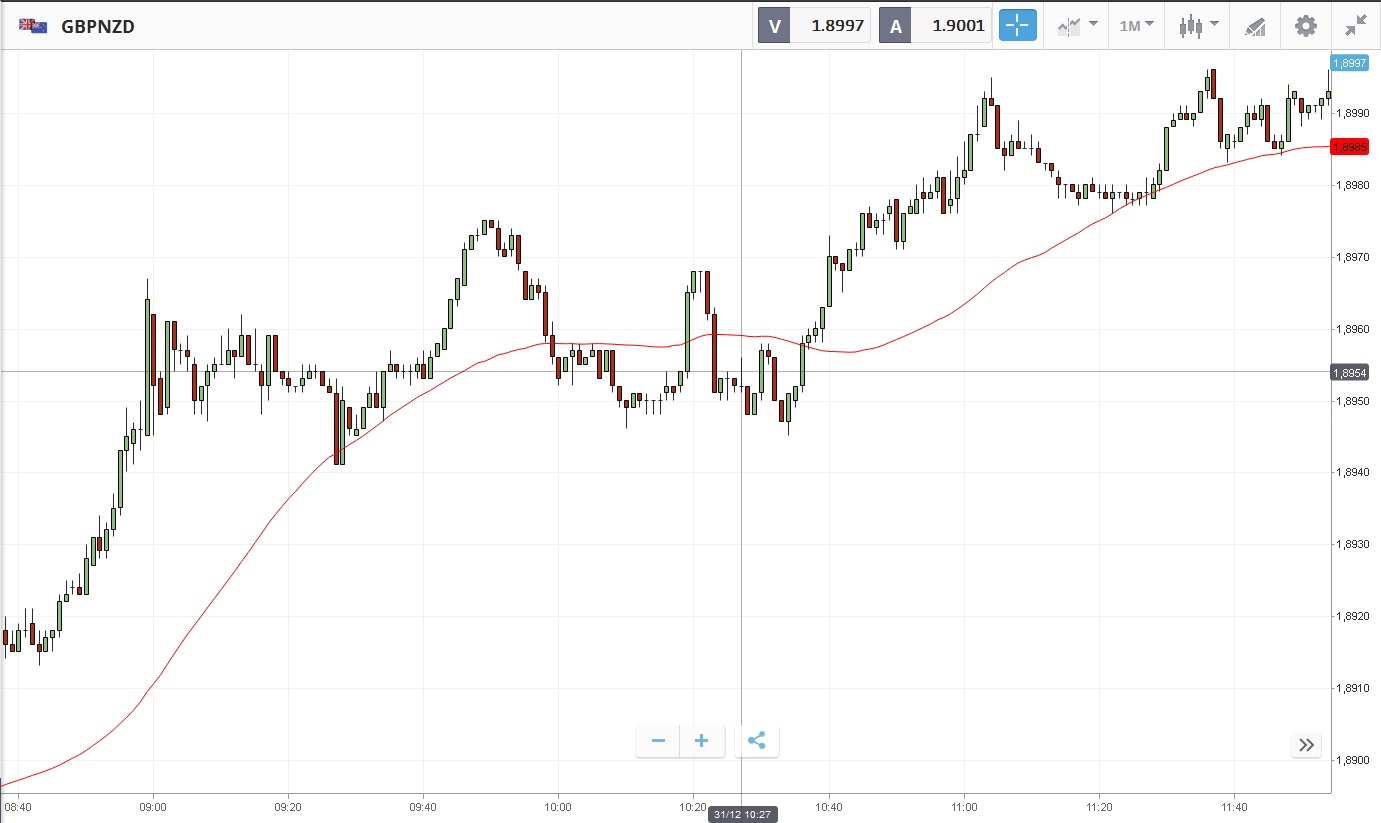Click the blue current price label 1.8997
The height and width of the screenshot is (823, 1381).
[1349, 63]
